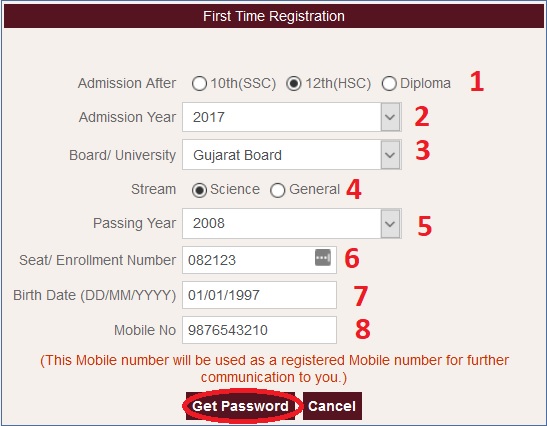Choose the General stream radio button
Image resolution: width=547 pixels, height=426 pixels.
[278, 190]
